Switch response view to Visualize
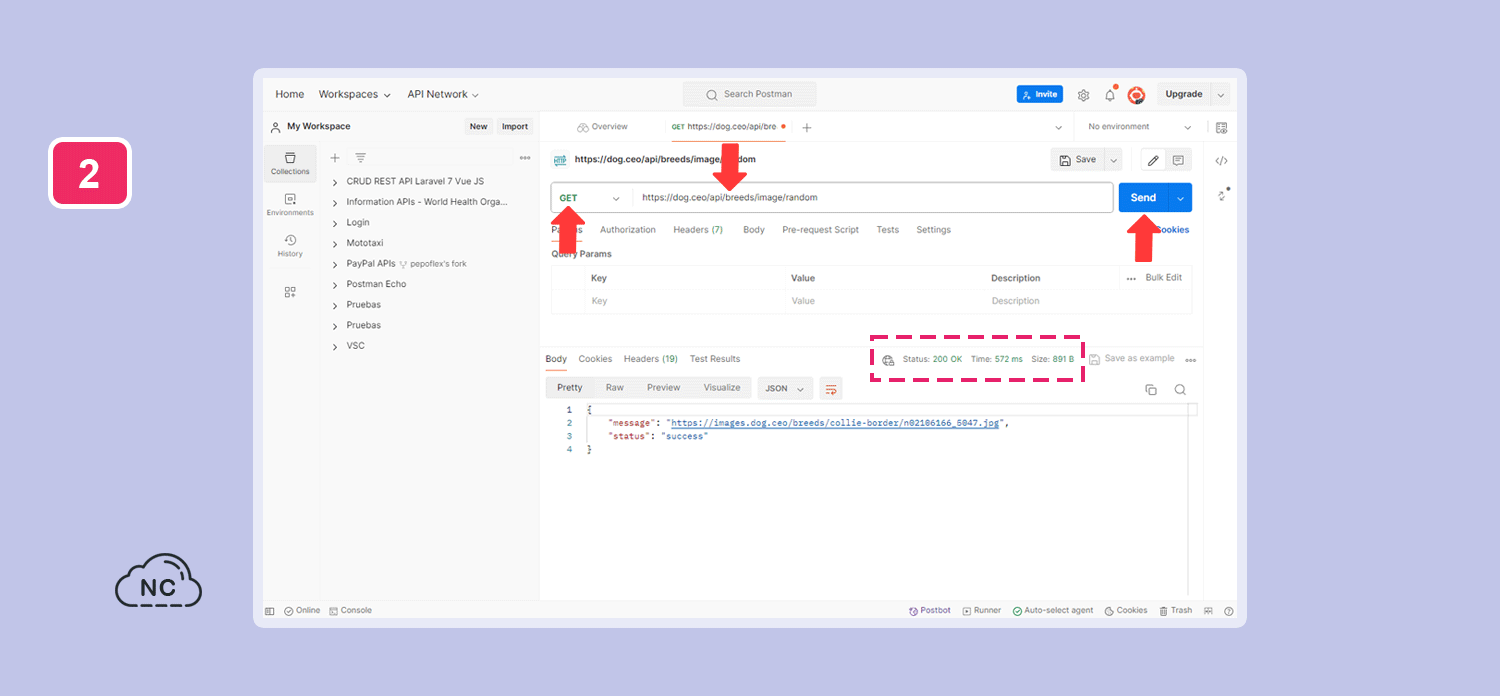Image resolution: width=1500 pixels, height=696 pixels. 722,388
